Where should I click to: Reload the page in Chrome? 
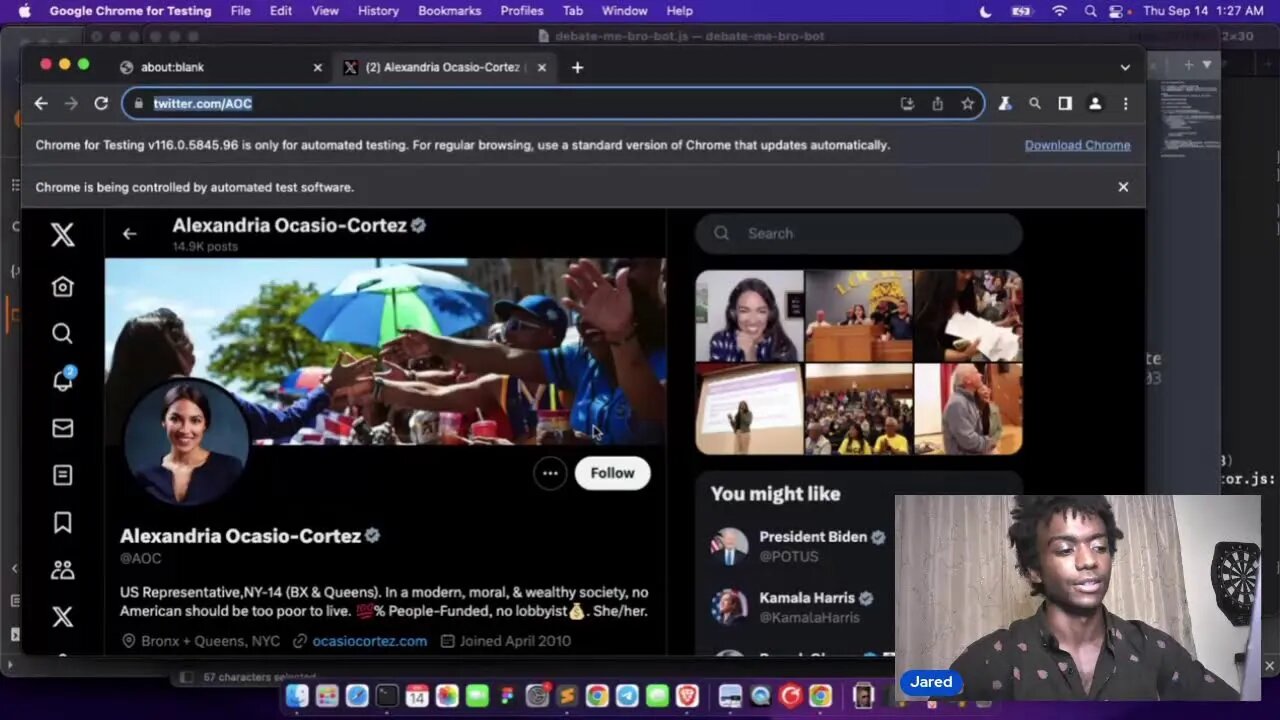(101, 103)
